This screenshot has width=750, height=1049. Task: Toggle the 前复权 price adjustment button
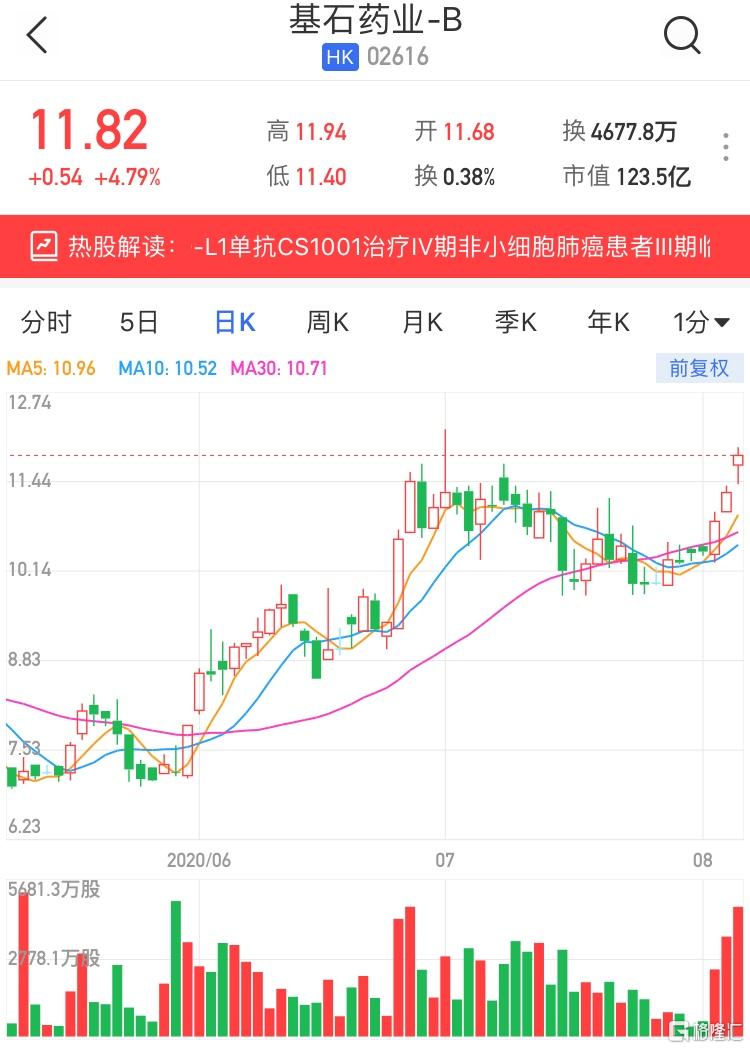tap(699, 368)
